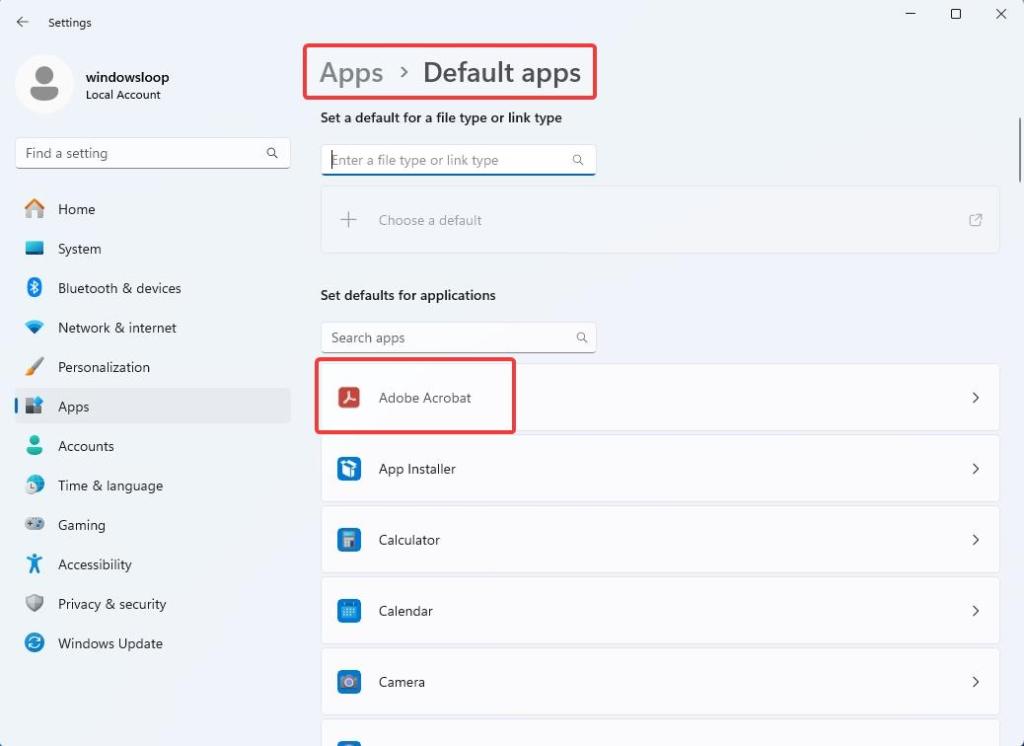Screen dimensions: 1024x746
Task: Open the Personalization section
Action: [x=103, y=367]
